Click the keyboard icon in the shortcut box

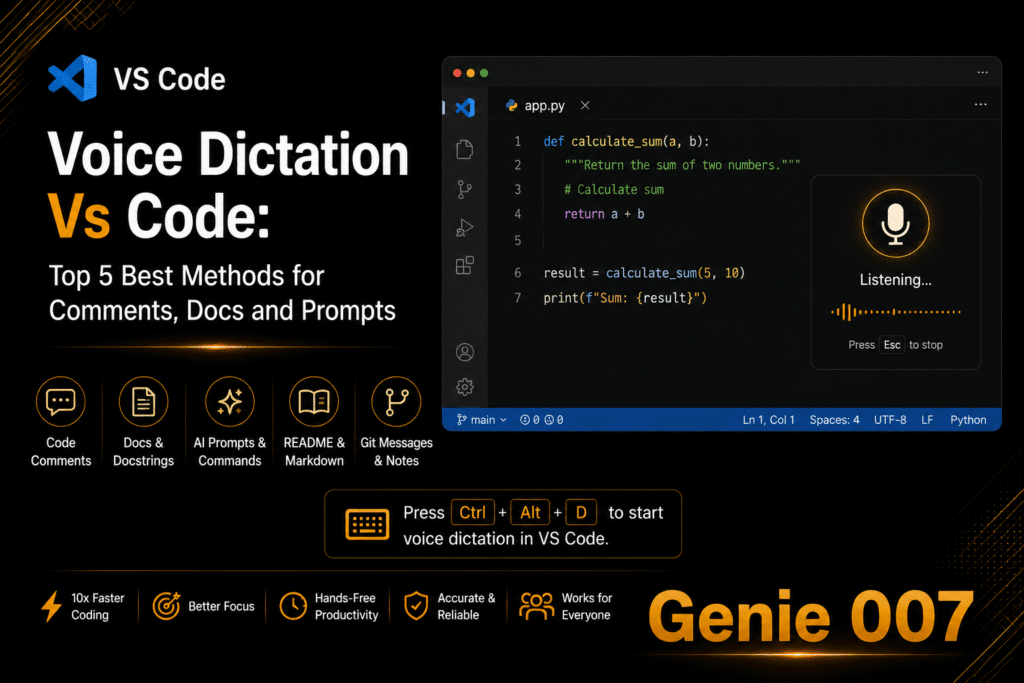[x=367, y=524]
